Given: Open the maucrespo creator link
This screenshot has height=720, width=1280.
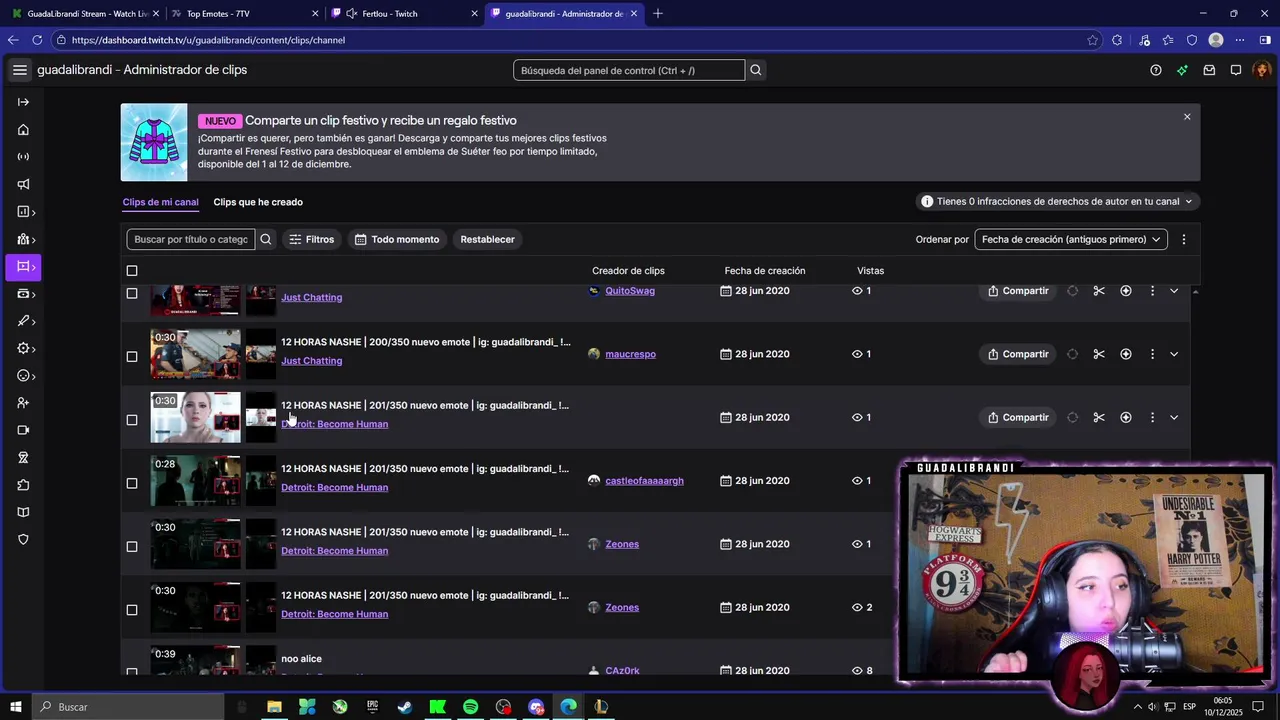Looking at the screenshot, I should pyautogui.click(x=630, y=354).
